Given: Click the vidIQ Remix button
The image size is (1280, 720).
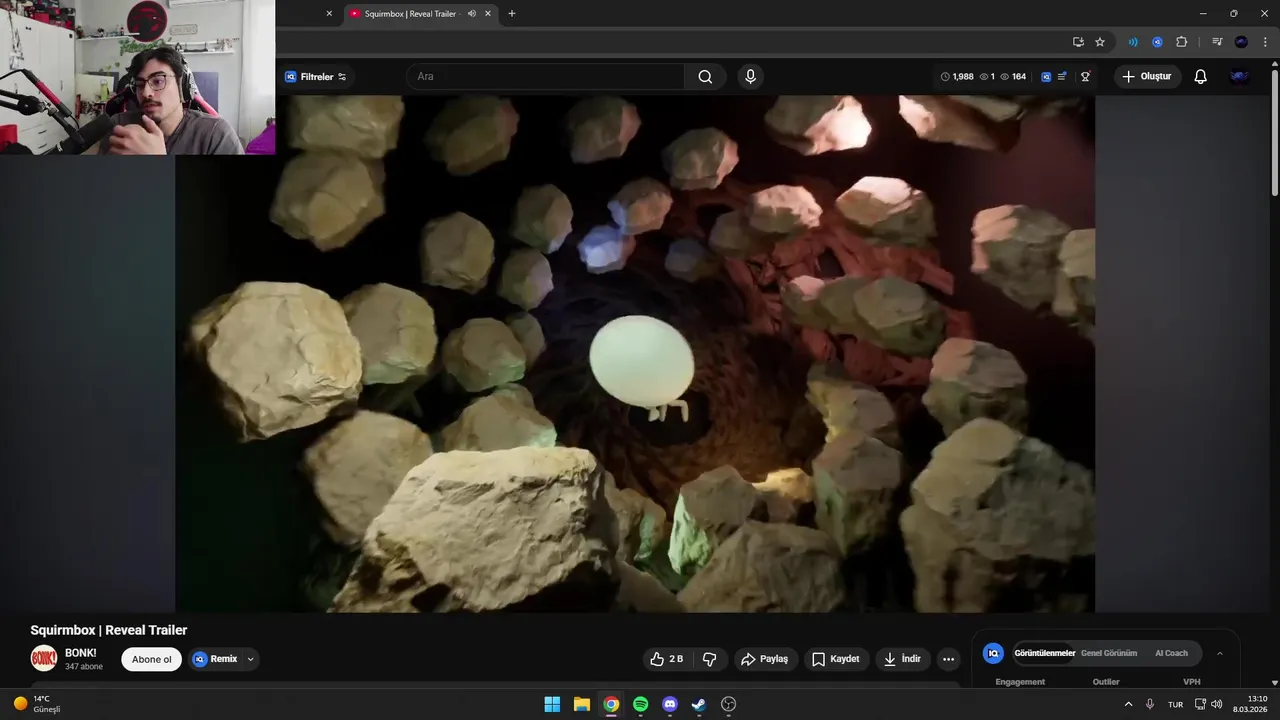Looking at the screenshot, I should pos(215,659).
